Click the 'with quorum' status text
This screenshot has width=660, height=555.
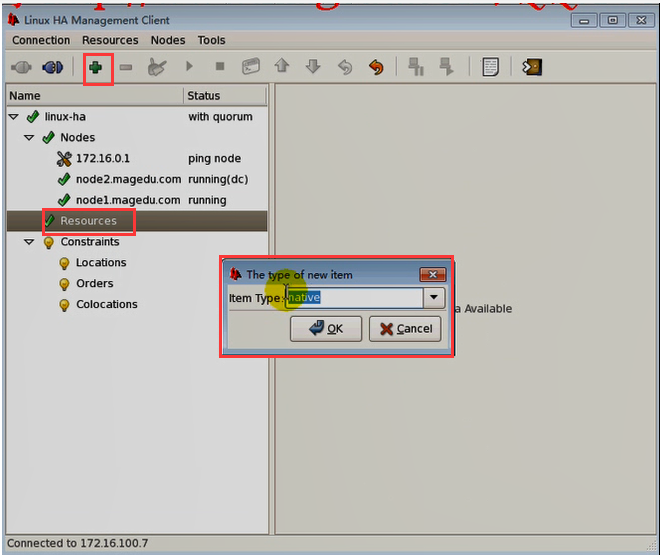[x=220, y=117]
